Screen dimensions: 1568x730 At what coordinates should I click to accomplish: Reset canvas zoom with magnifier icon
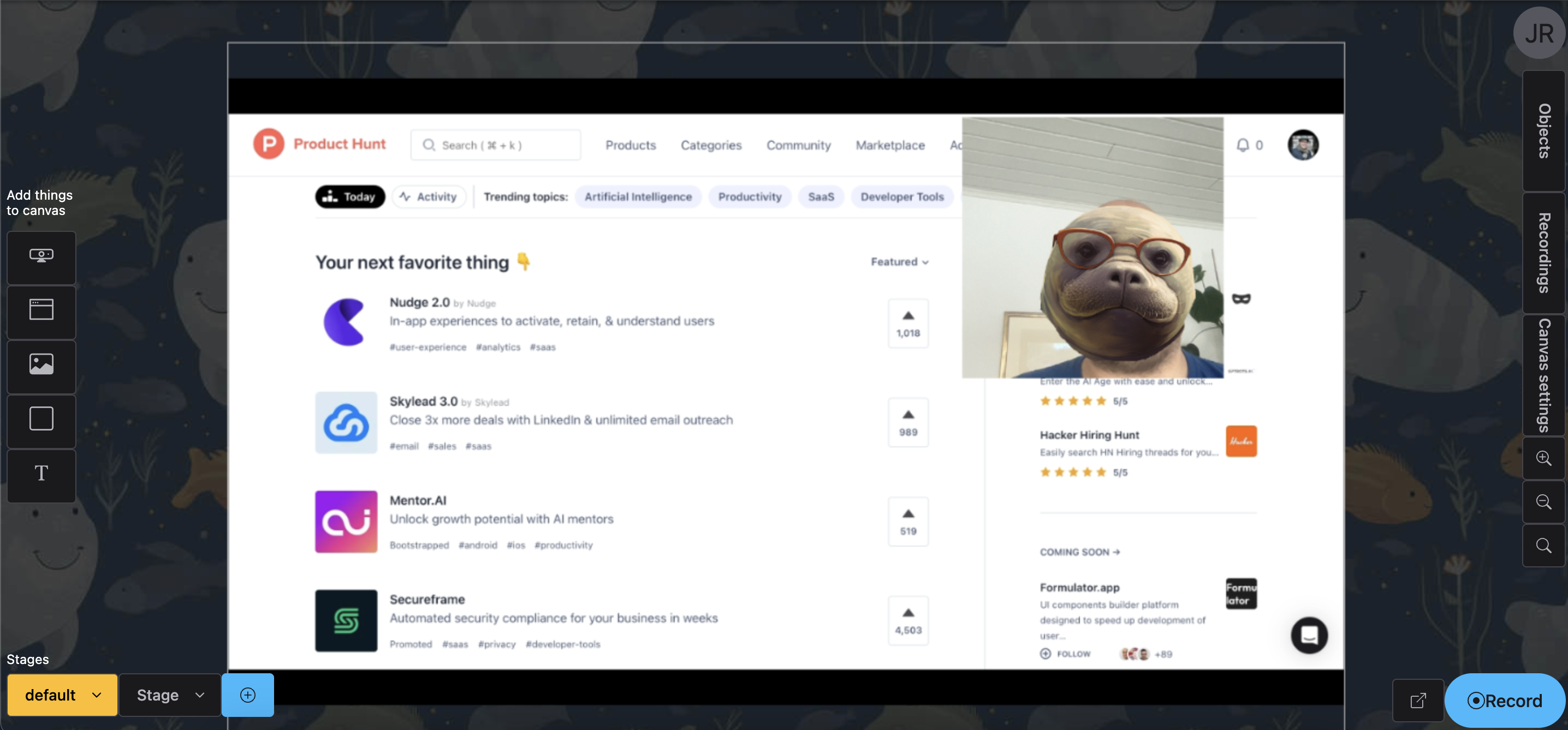[x=1543, y=546]
